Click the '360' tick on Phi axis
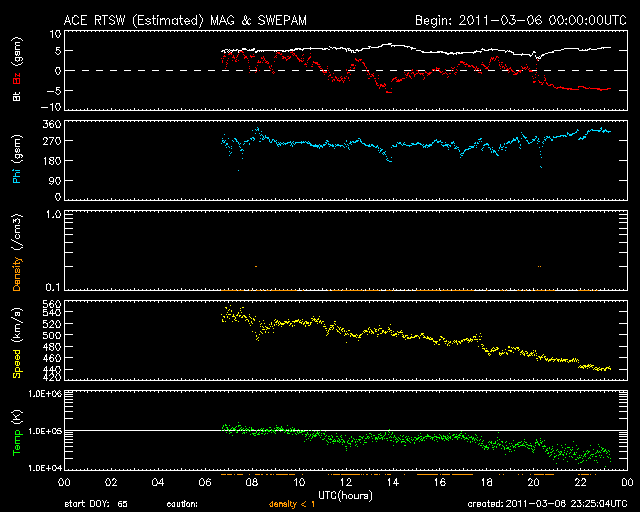640x512 pixels. [x=52, y=125]
